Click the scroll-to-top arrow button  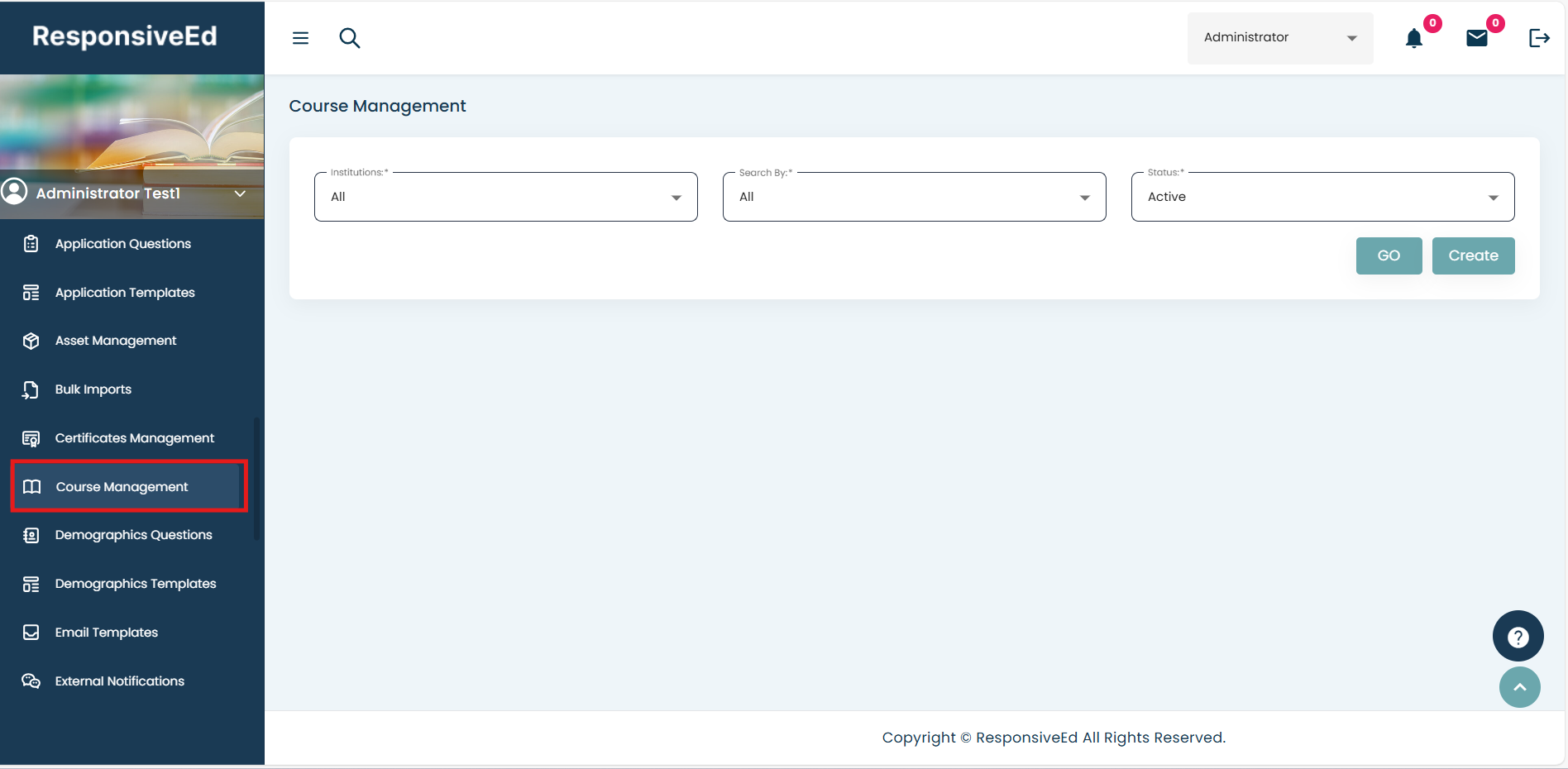click(x=1519, y=687)
